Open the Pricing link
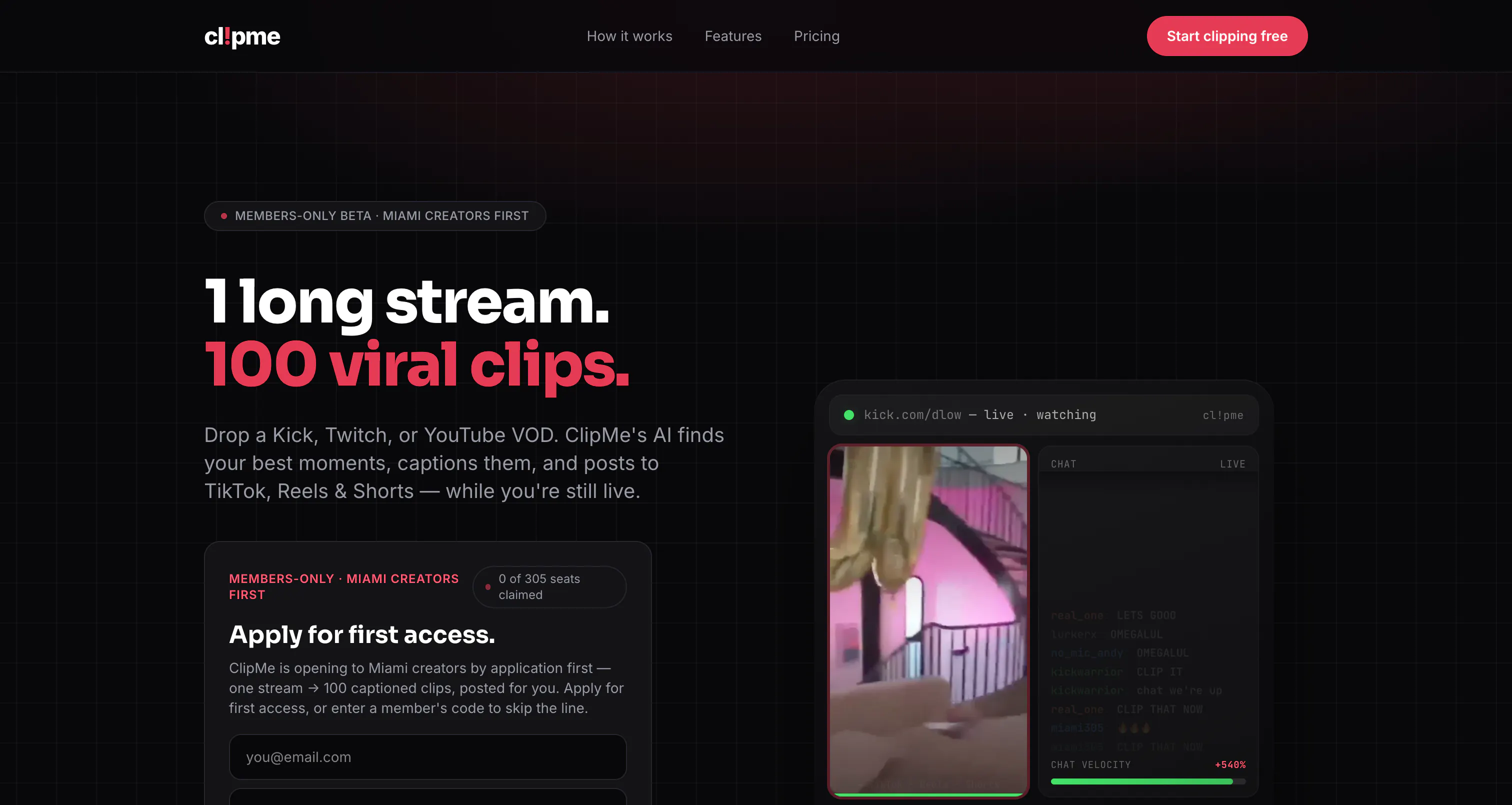The width and height of the screenshot is (1512, 805). coord(816,36)
